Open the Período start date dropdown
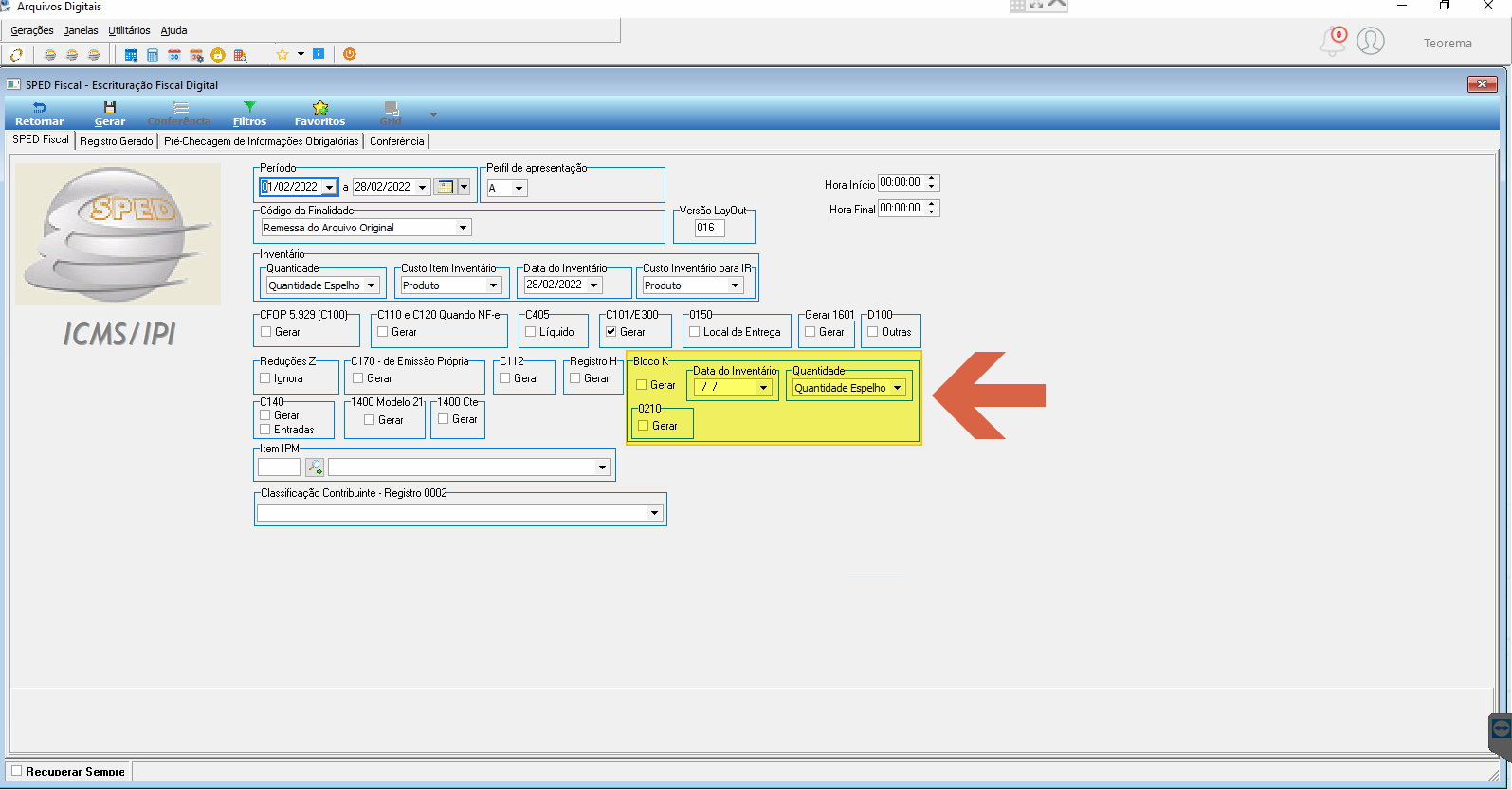This screenshot has width=1512, height=790. (x=329, y=188)
